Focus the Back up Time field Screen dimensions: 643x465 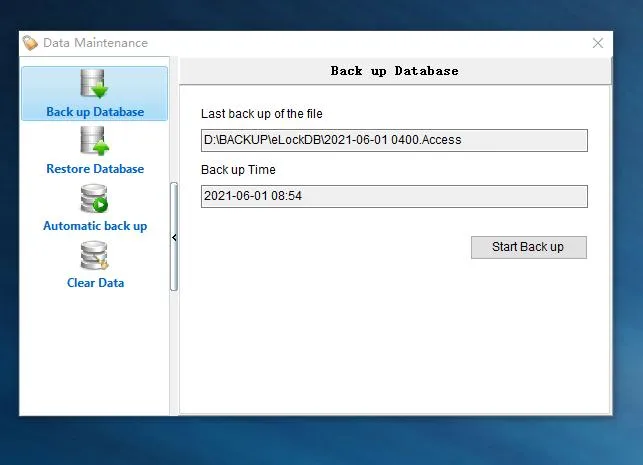pyautogui.click(x=394, y=197)
